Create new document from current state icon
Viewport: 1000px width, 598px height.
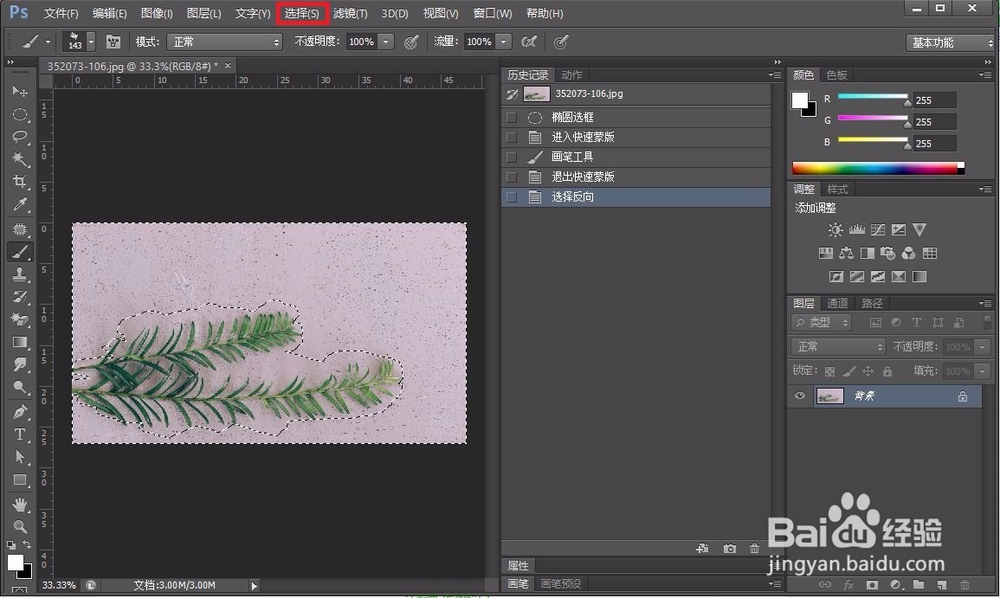tap(702, 548)
